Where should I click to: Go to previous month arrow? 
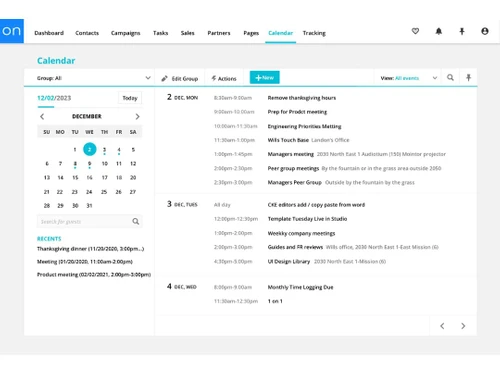pos(42,116)
